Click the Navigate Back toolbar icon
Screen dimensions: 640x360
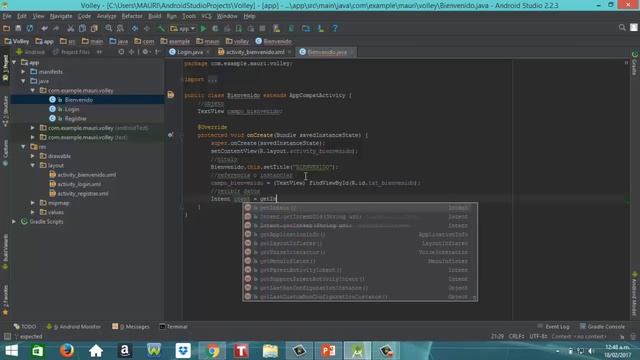pyautogui.click(x=135, y=29)
